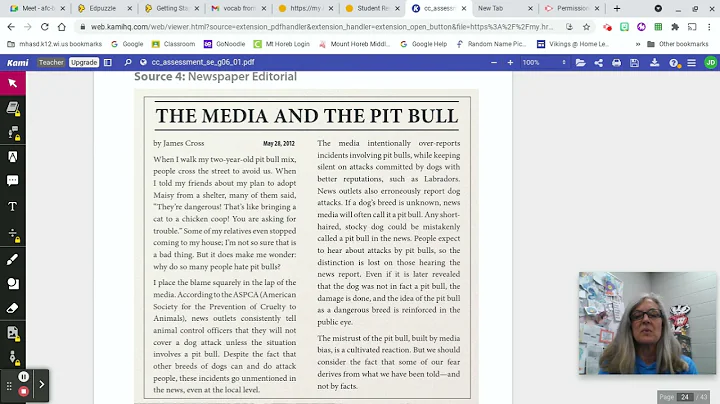The width and height of the screenshot is (720, 404).
Task: Select the Signature tool
Action: (12, 358)
